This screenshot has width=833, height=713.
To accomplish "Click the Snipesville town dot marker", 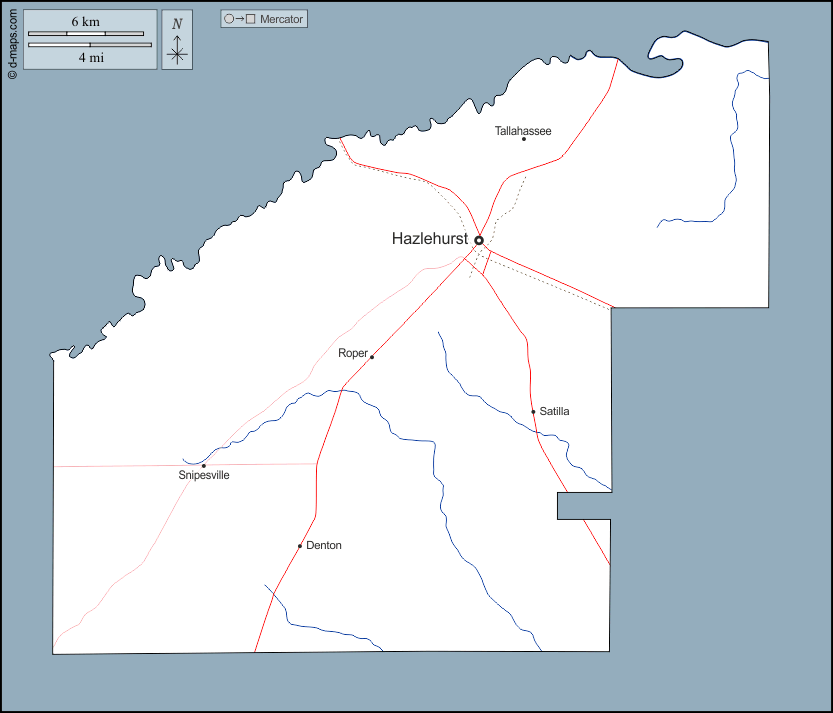I will click(203, 466).
